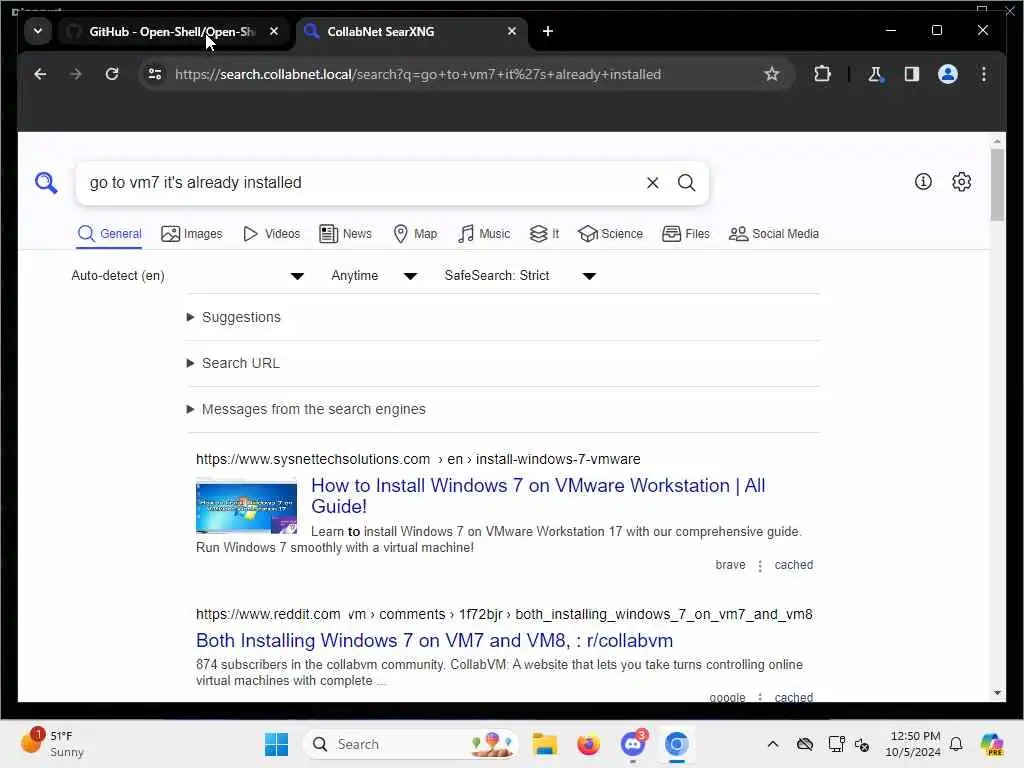The image size is (1024, 768).
Task: Open reddit.com result URL line
Action: point(504,615)
